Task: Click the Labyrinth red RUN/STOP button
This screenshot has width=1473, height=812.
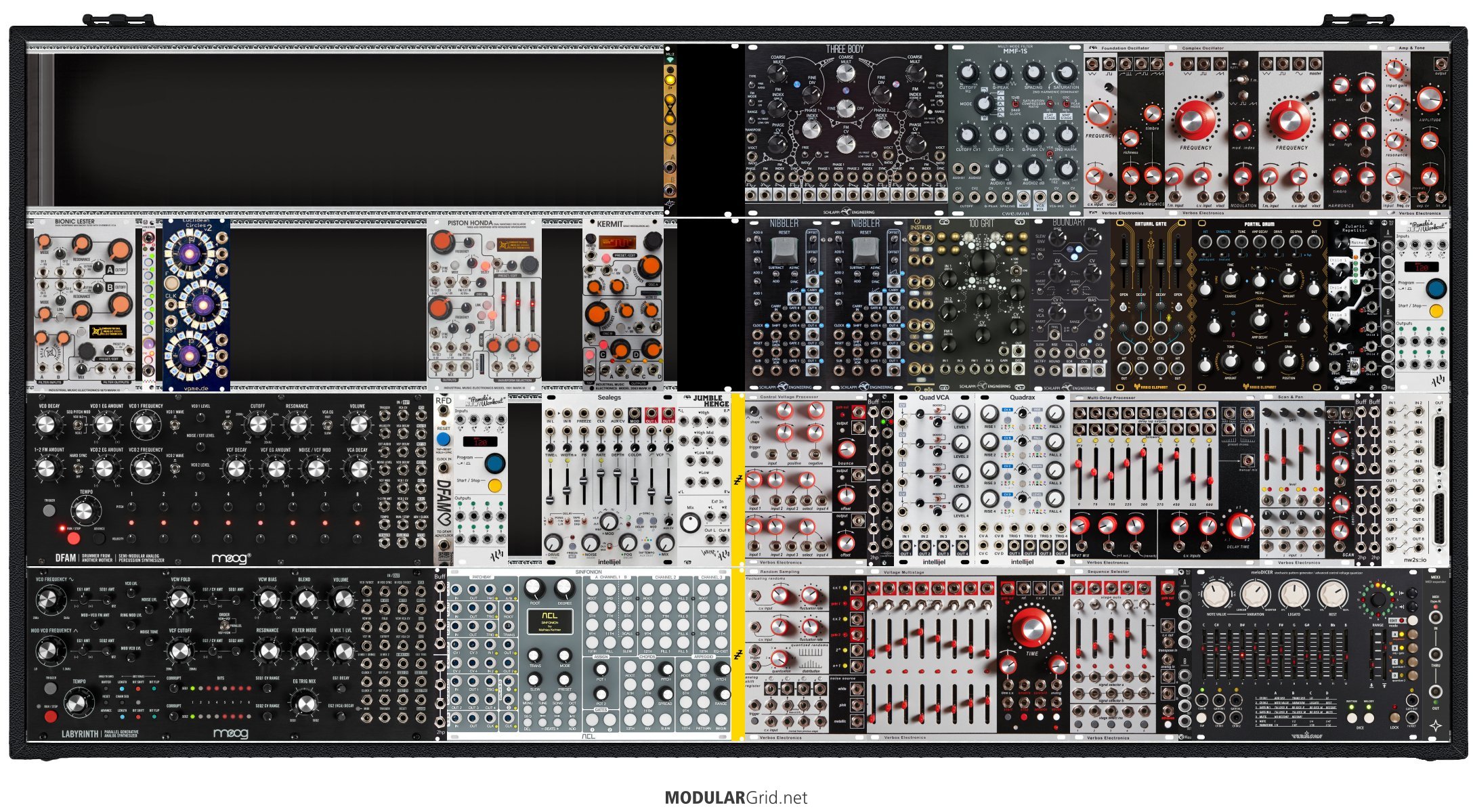Action: pyautogui.click(x=51, y=716)
